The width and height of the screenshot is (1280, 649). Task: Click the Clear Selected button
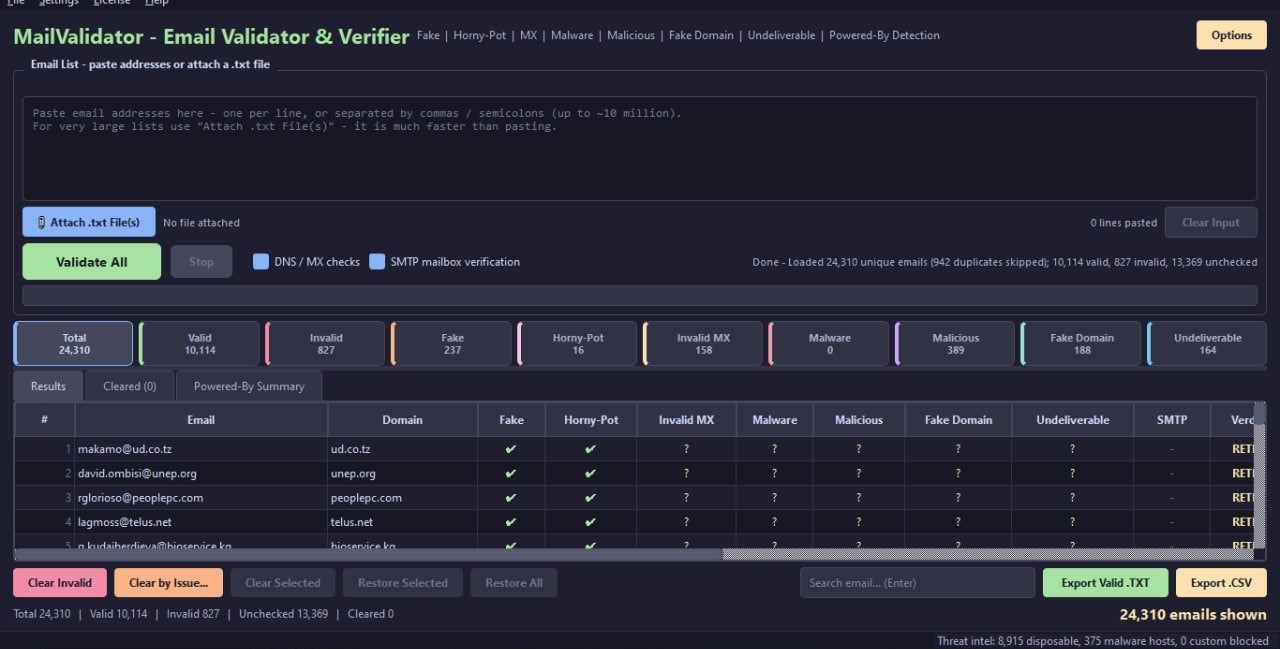pyautogui.click(x=283, y=583)
